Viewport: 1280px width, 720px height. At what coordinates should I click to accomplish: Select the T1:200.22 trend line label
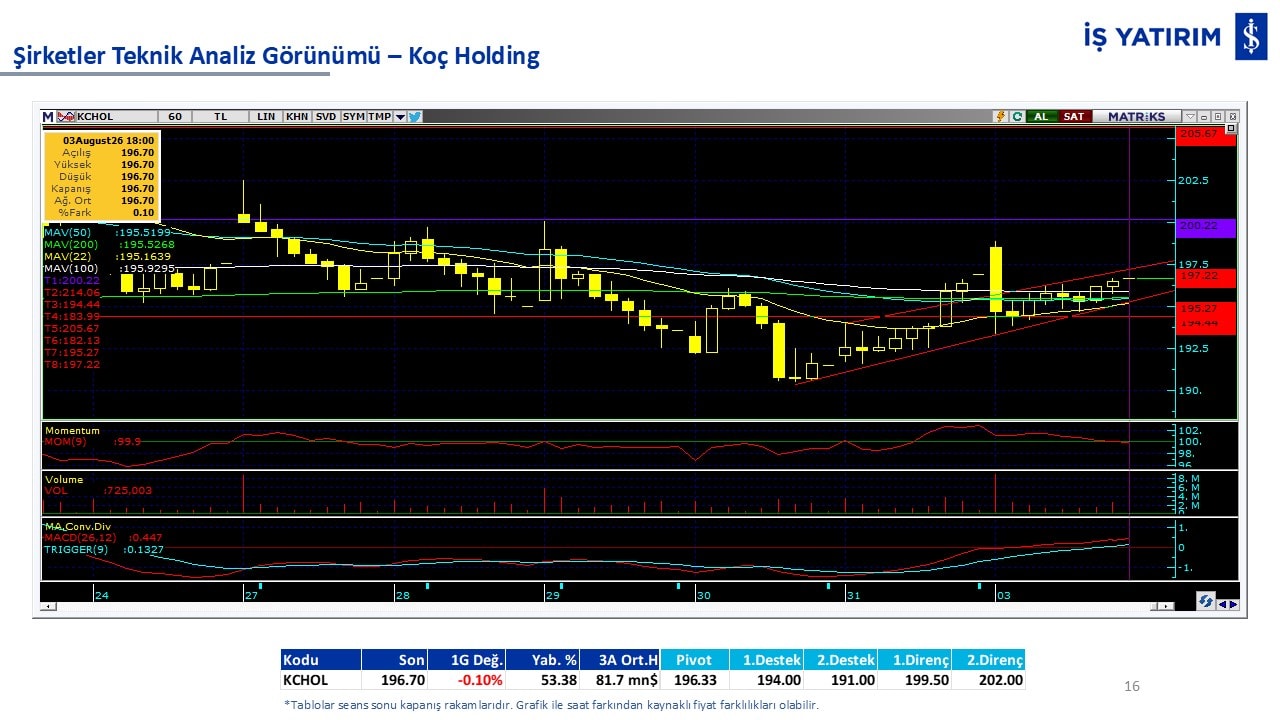[x=72, y=280]
